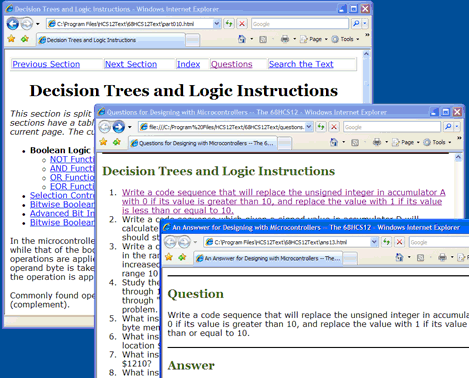Click search magnifier in Questions window

(x=448, y=127)
